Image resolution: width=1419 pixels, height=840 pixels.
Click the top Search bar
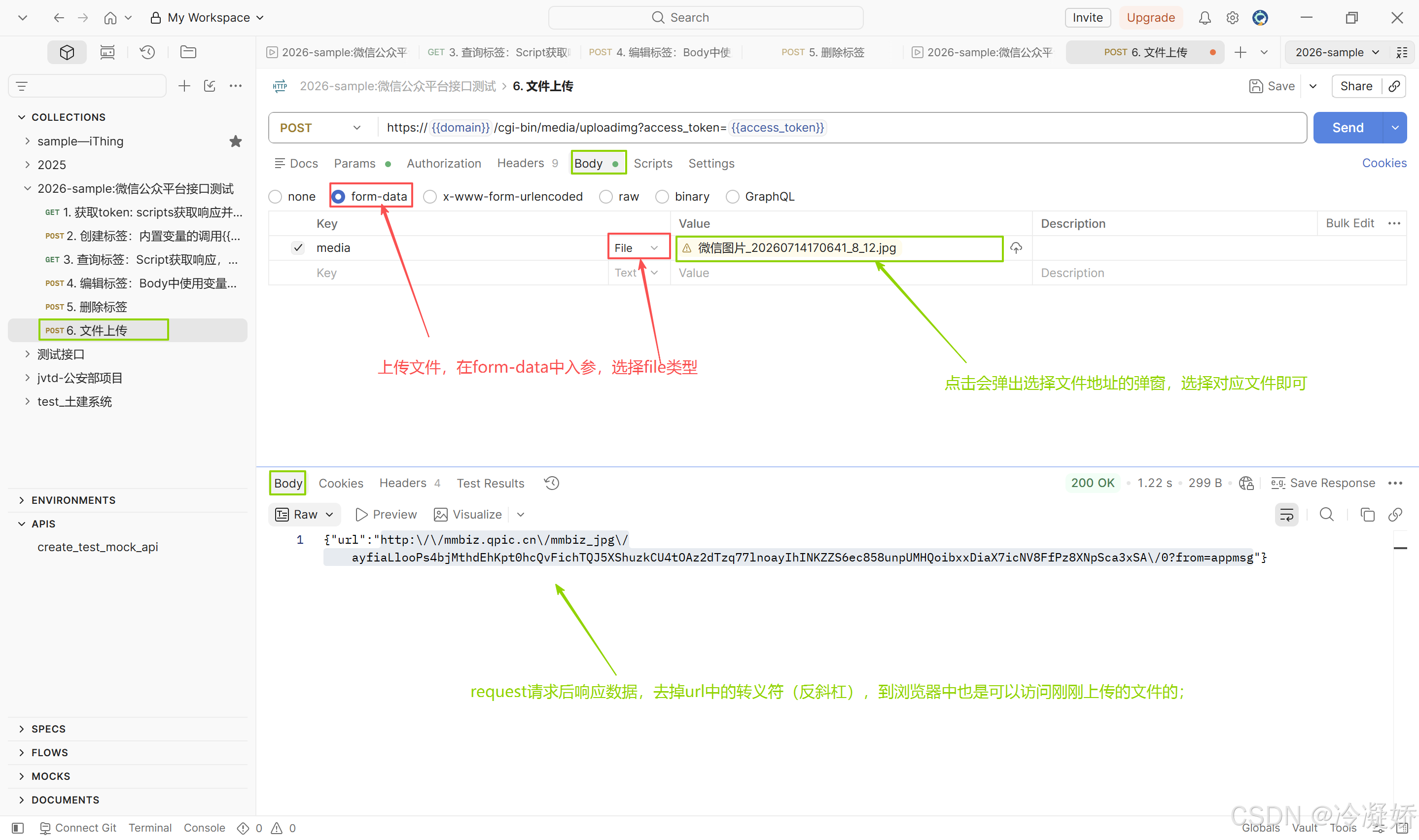705,18
